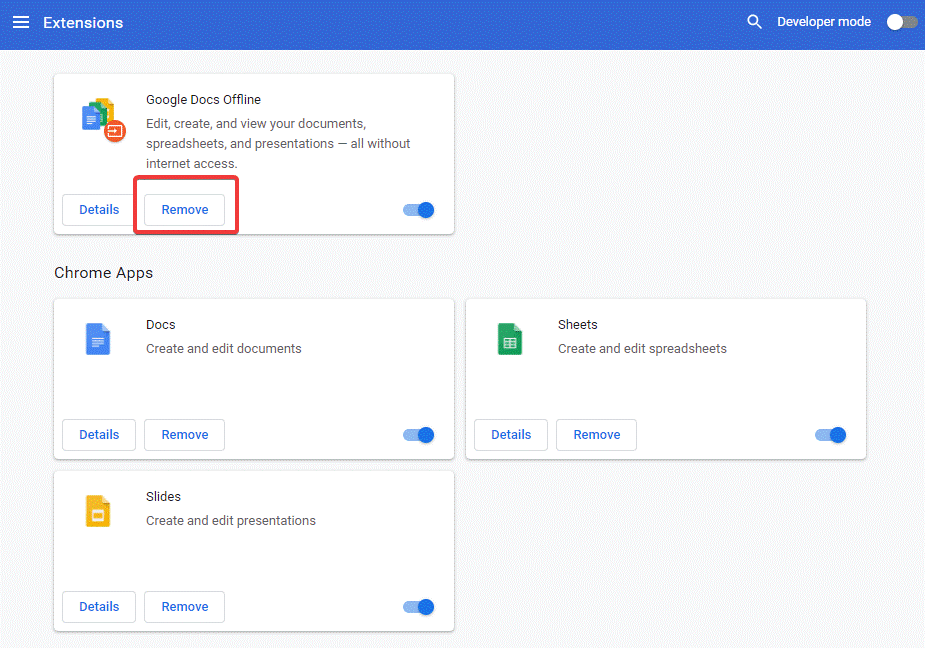Remove the Docs app
925x648 pixels.
point(185,435)
